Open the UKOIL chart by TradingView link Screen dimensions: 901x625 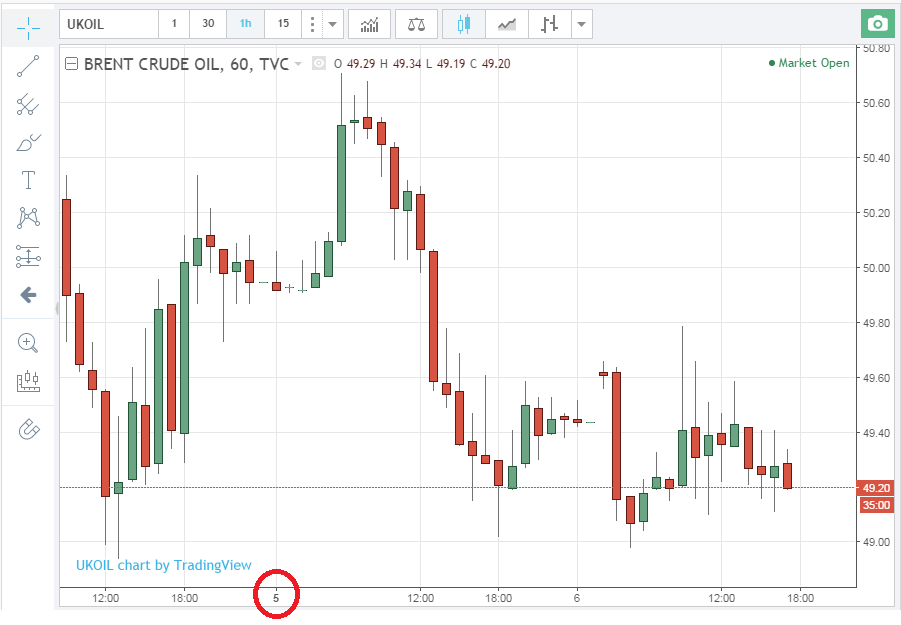(164, 565)
